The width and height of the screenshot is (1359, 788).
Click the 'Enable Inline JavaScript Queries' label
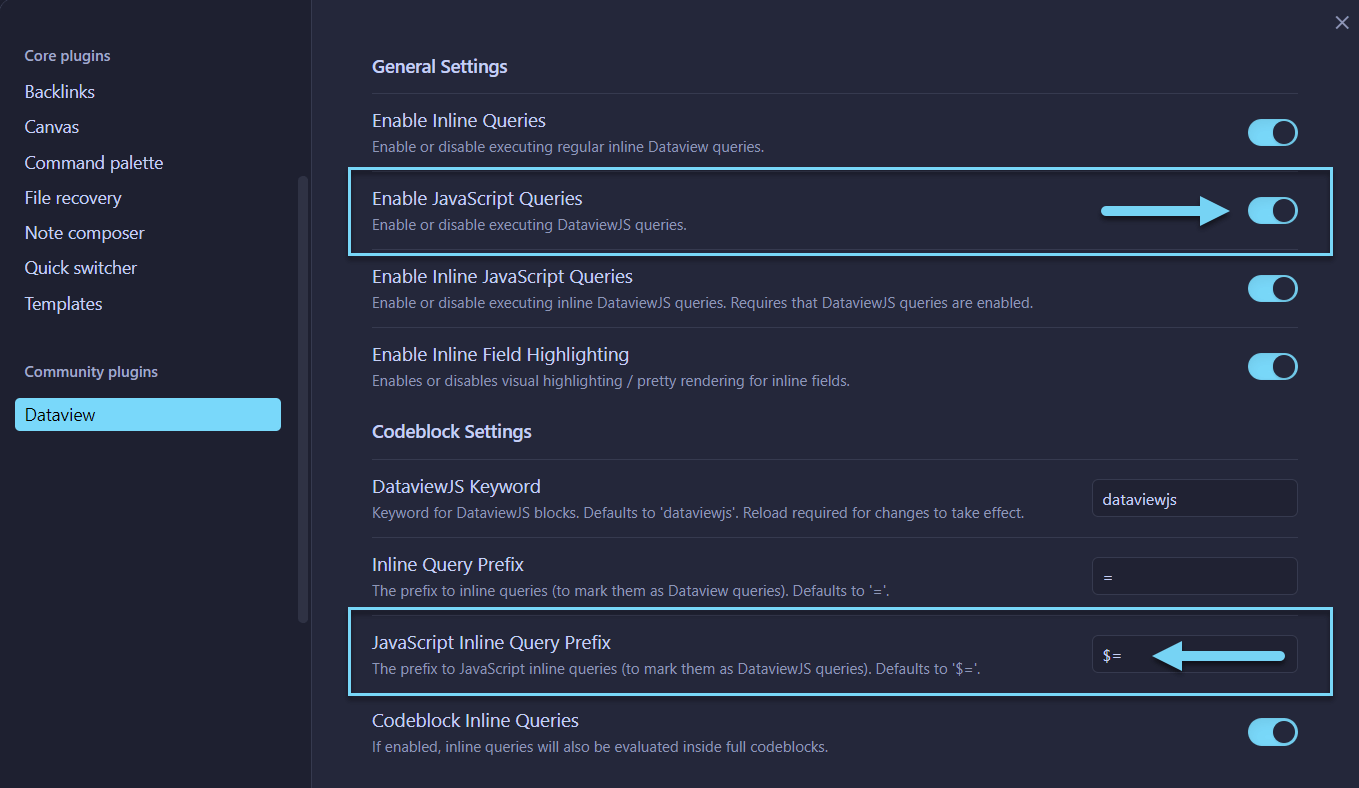tap(502, 277)
